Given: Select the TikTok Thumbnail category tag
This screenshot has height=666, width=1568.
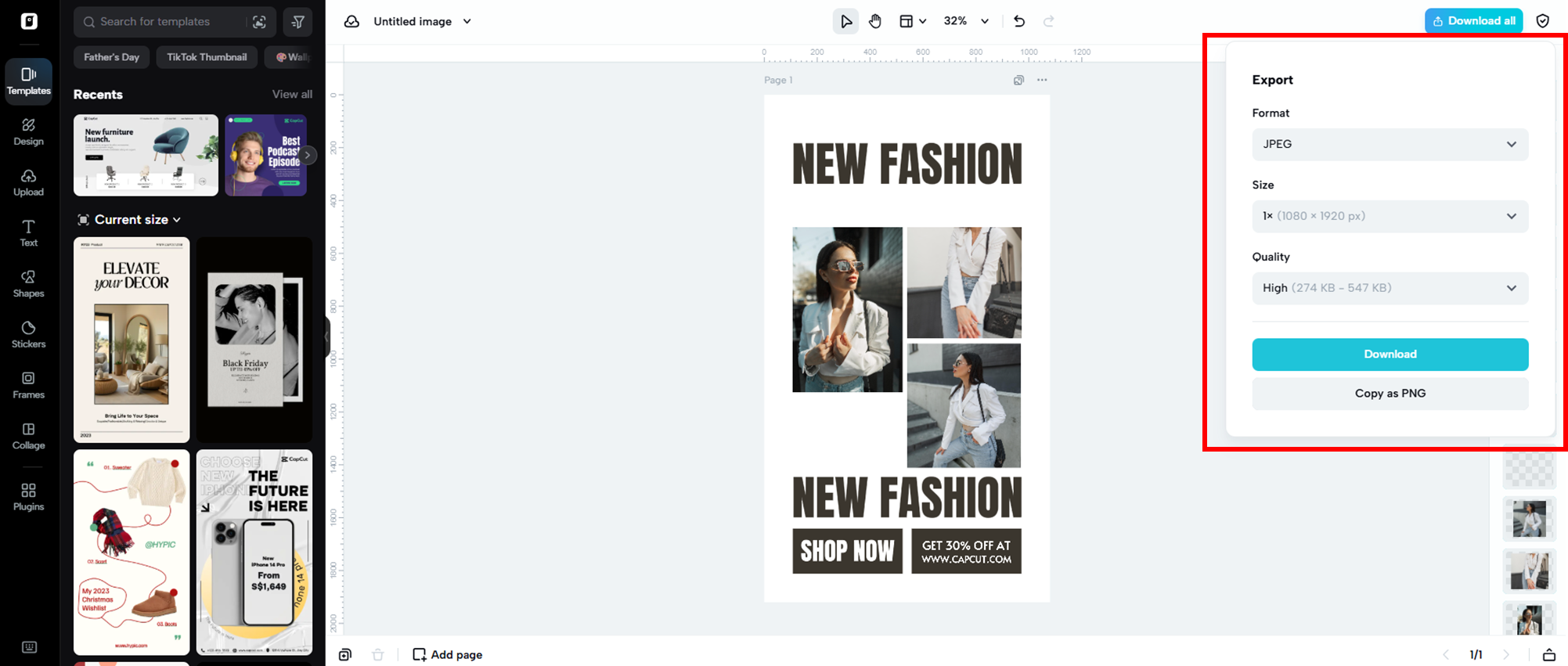Looking at the screenshot, I should click(207, 57).
